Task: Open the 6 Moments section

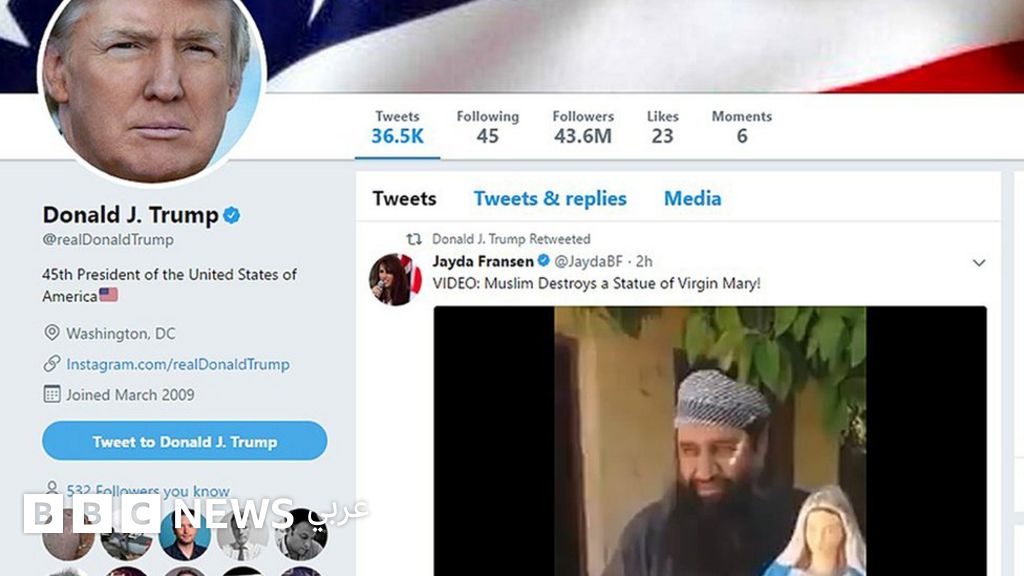Action: [x=741, y=127]
